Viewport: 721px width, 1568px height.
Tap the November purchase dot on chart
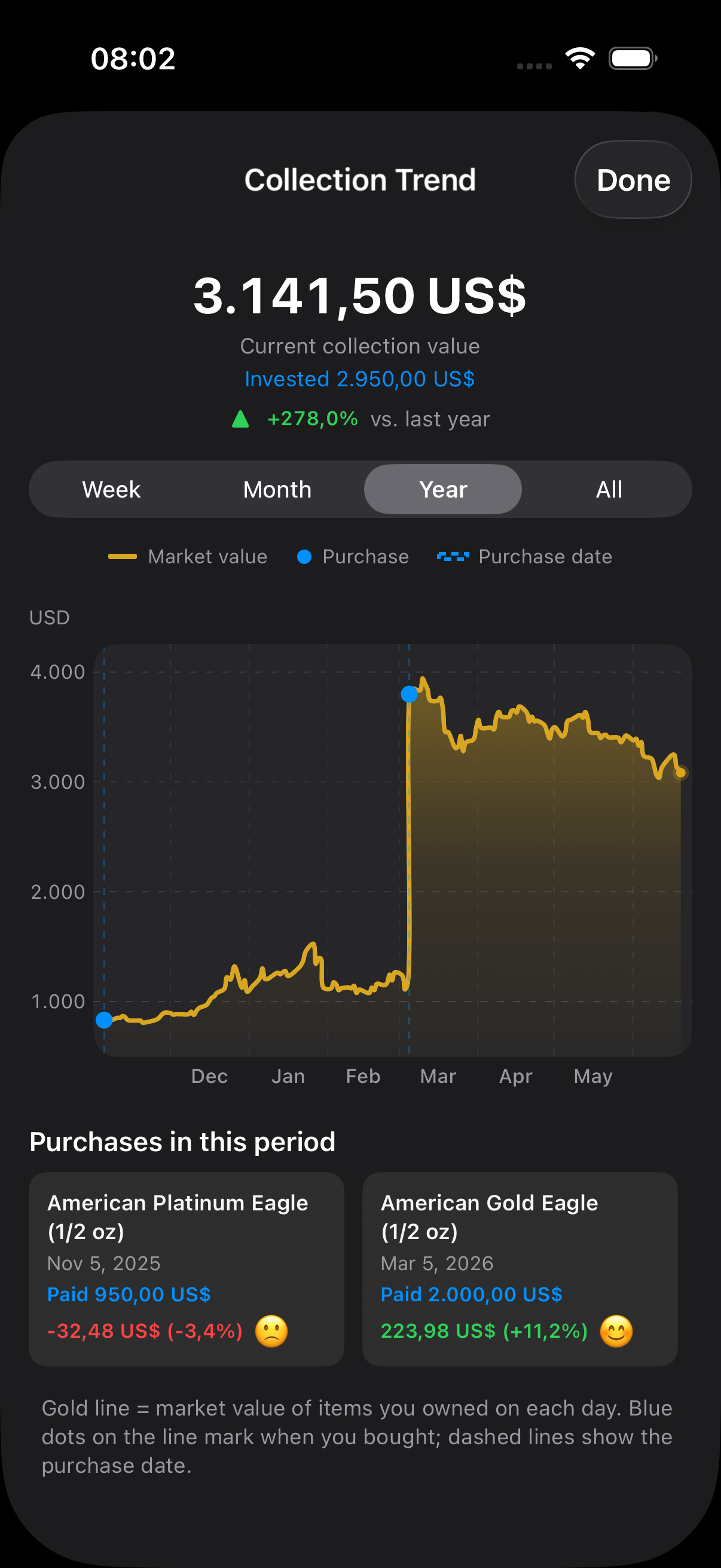click(104, 1020)
